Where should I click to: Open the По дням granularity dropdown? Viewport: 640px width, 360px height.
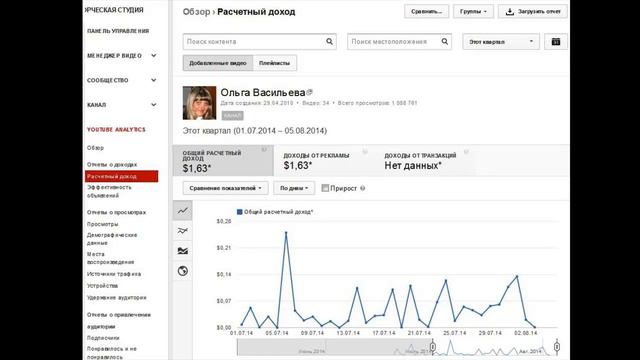click(x=294, y=188)
